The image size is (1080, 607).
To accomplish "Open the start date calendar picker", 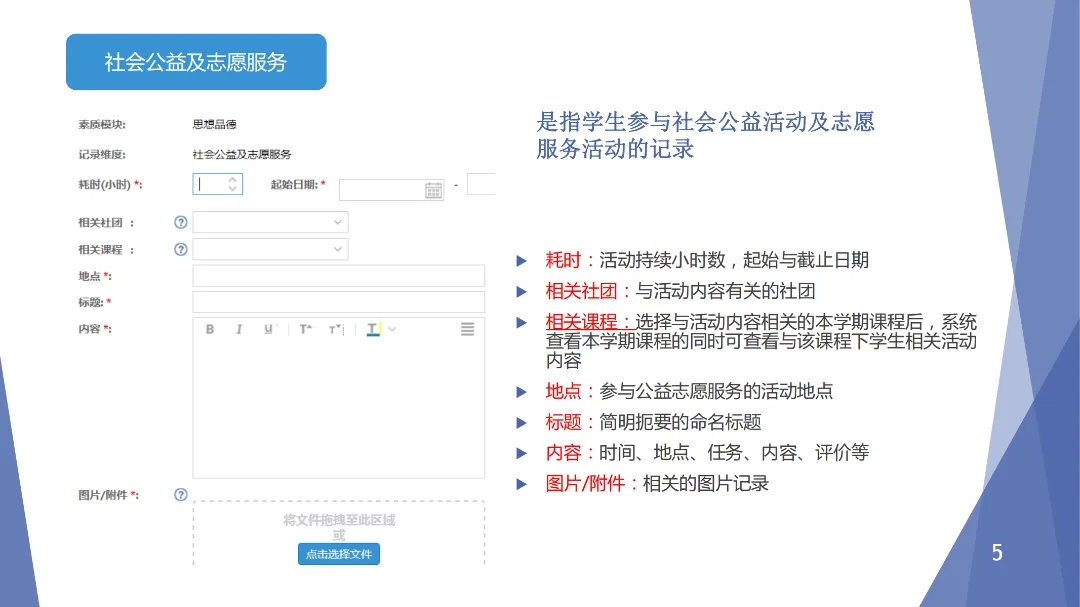I will click(x=433, y=190).
